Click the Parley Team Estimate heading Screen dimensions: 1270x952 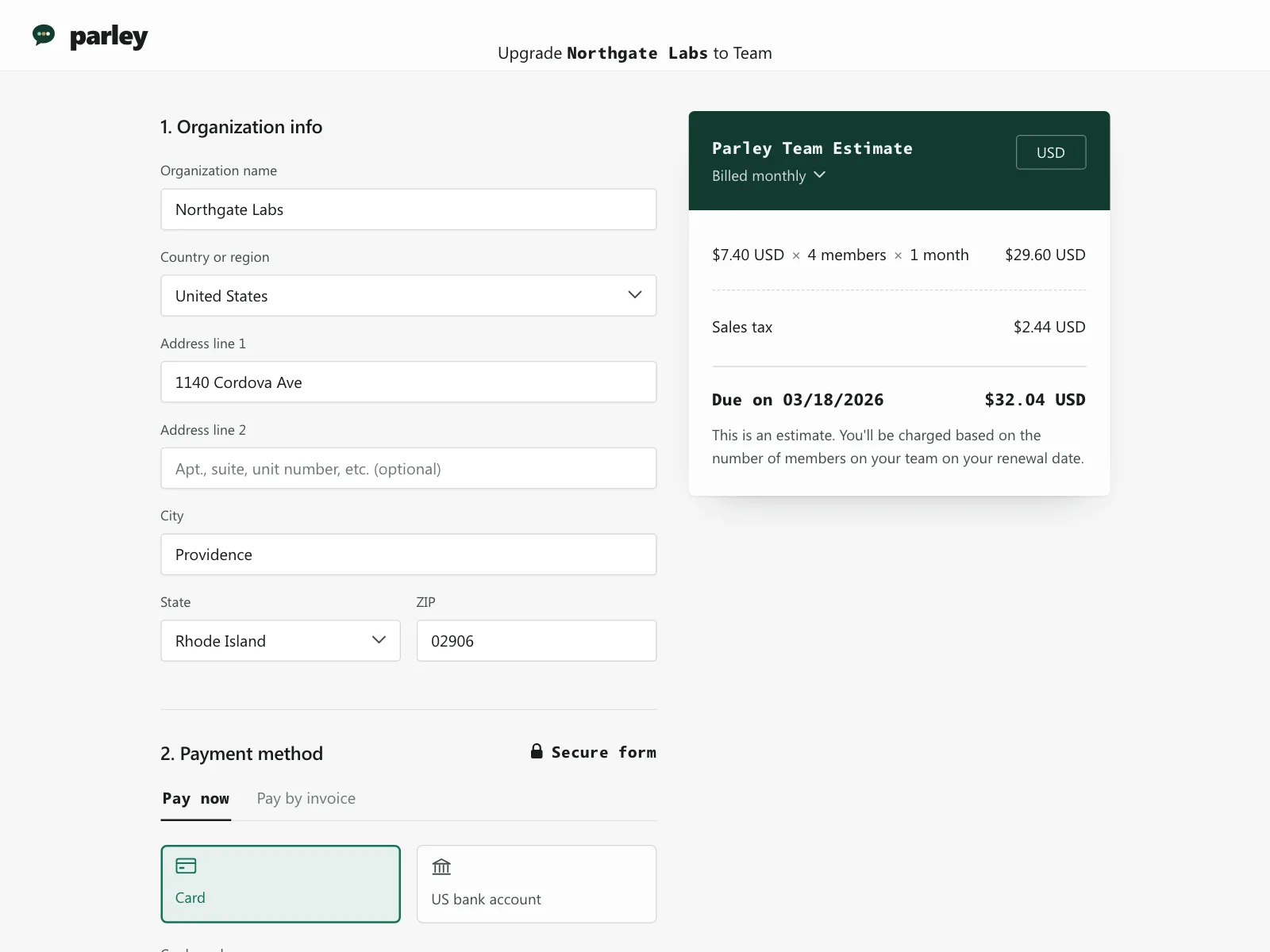coord(812,148)
